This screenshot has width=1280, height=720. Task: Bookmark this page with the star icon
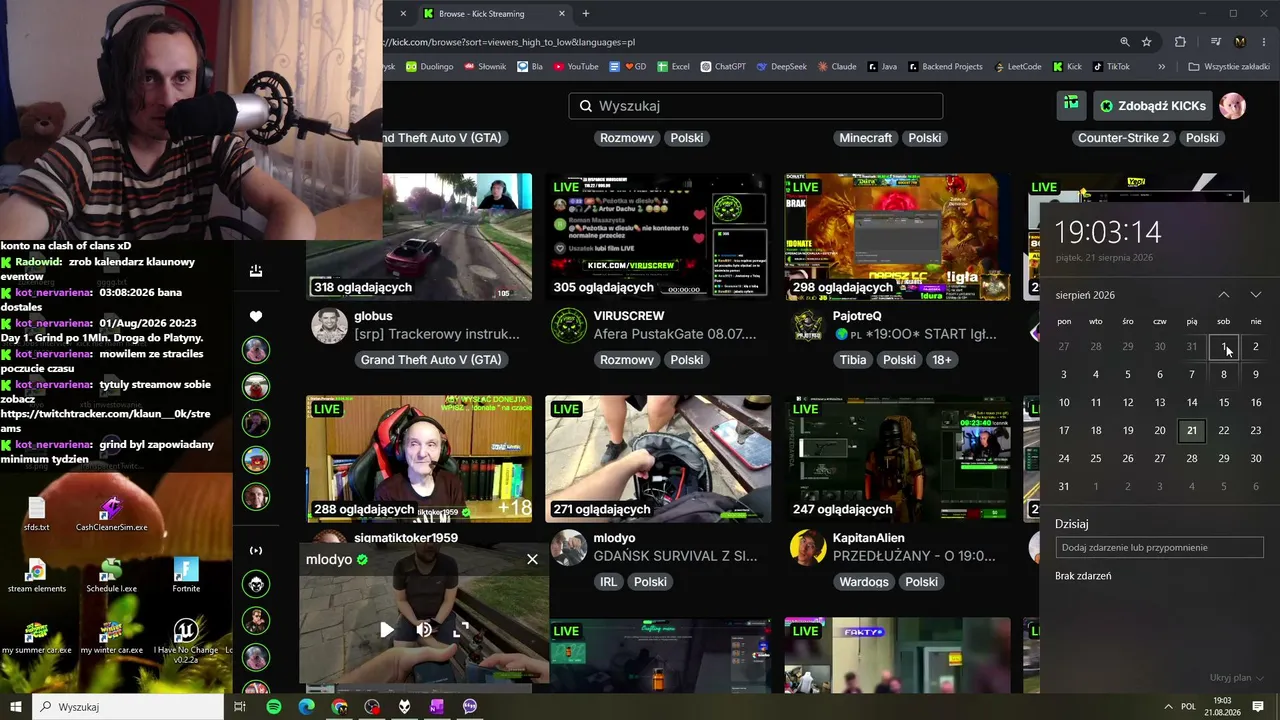tap(1147, 42)
